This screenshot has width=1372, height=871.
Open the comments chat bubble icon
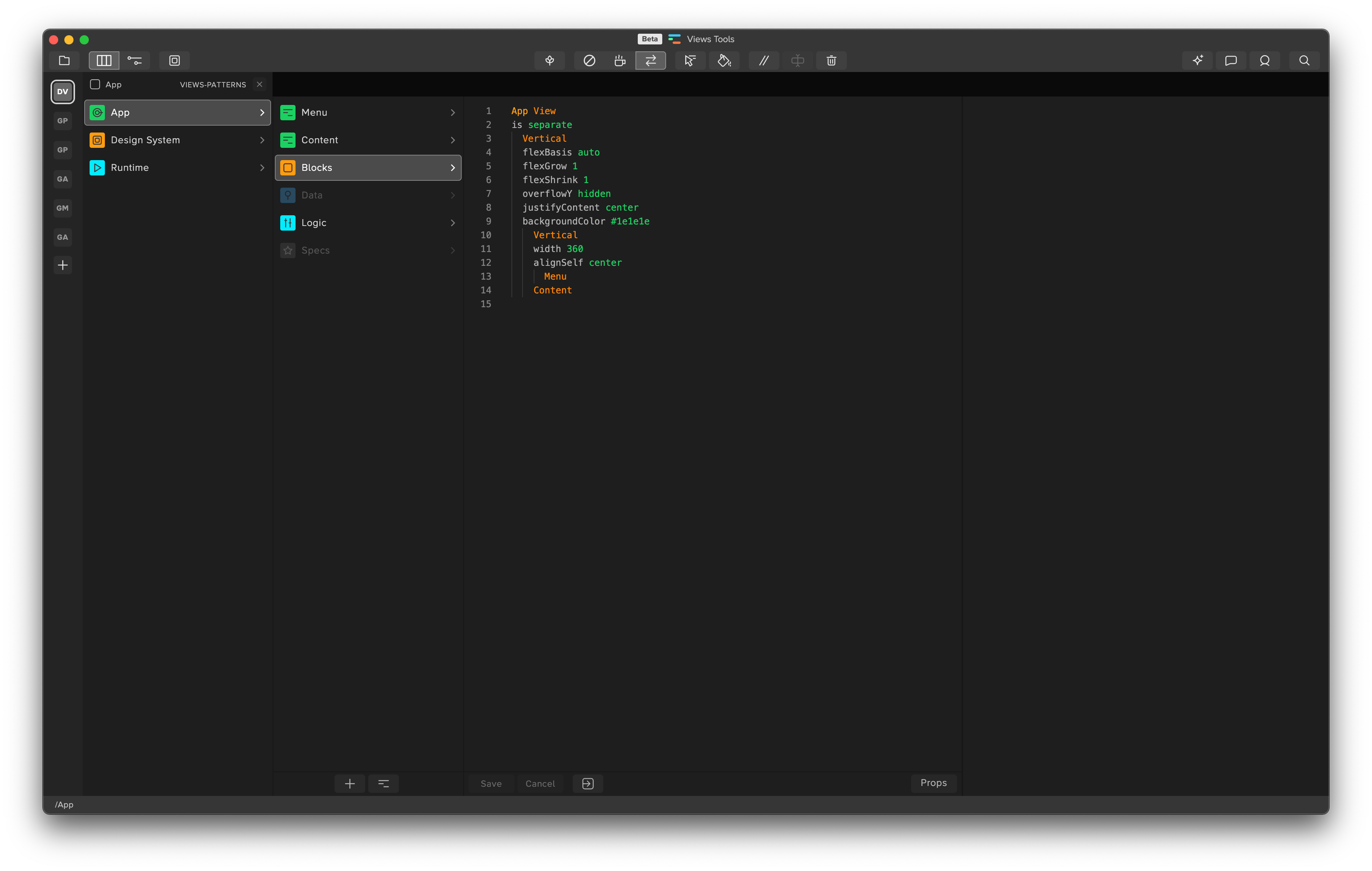[x=1231, y=61]
